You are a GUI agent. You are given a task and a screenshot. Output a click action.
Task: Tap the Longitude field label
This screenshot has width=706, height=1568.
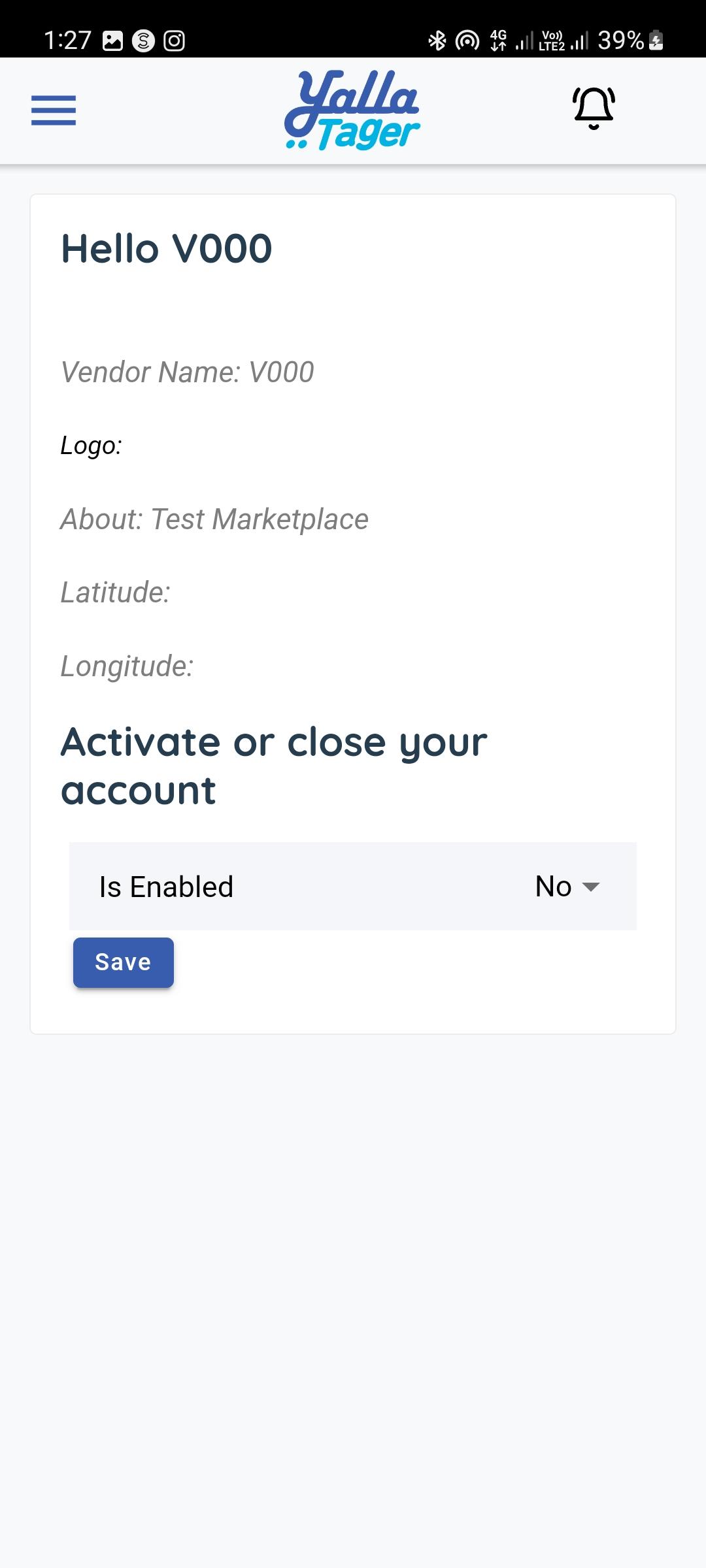(127, 666)
